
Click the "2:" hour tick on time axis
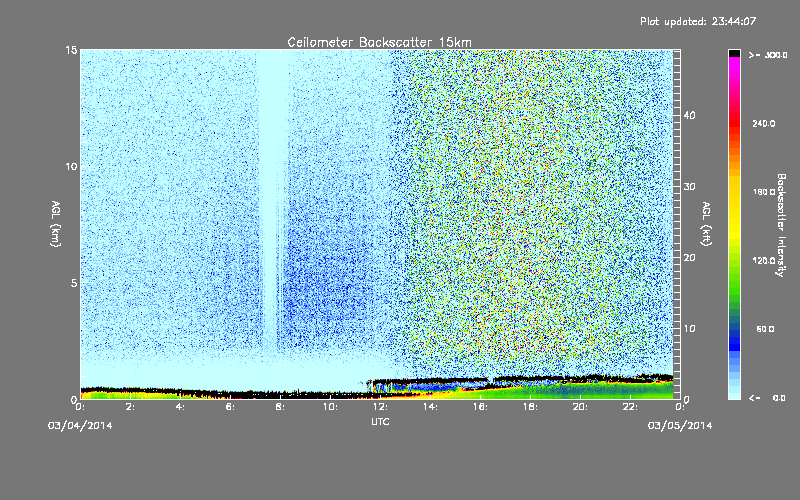(x=130, y=407)
